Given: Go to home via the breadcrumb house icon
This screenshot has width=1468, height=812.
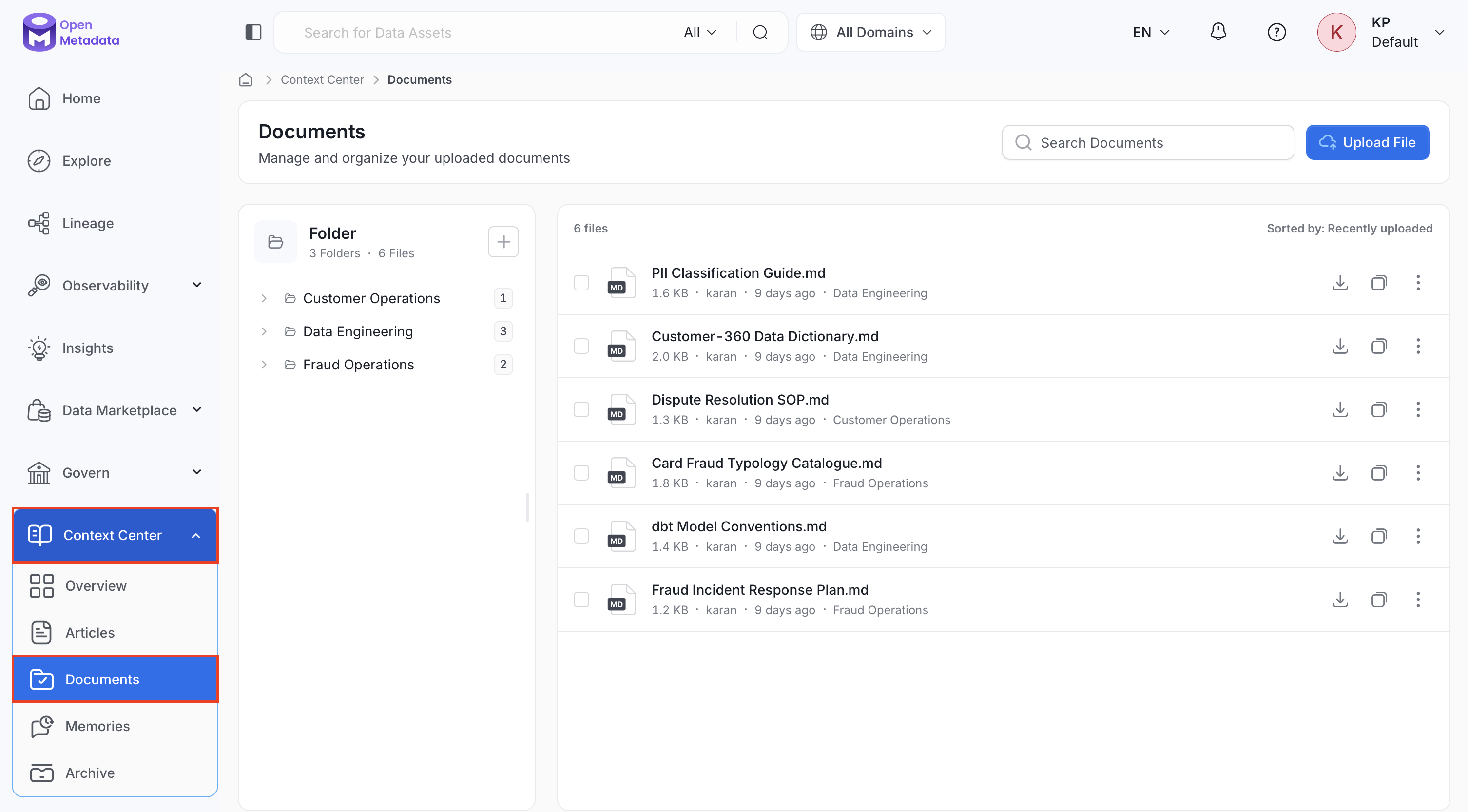Looking at the screenshot, I should 246,80.
